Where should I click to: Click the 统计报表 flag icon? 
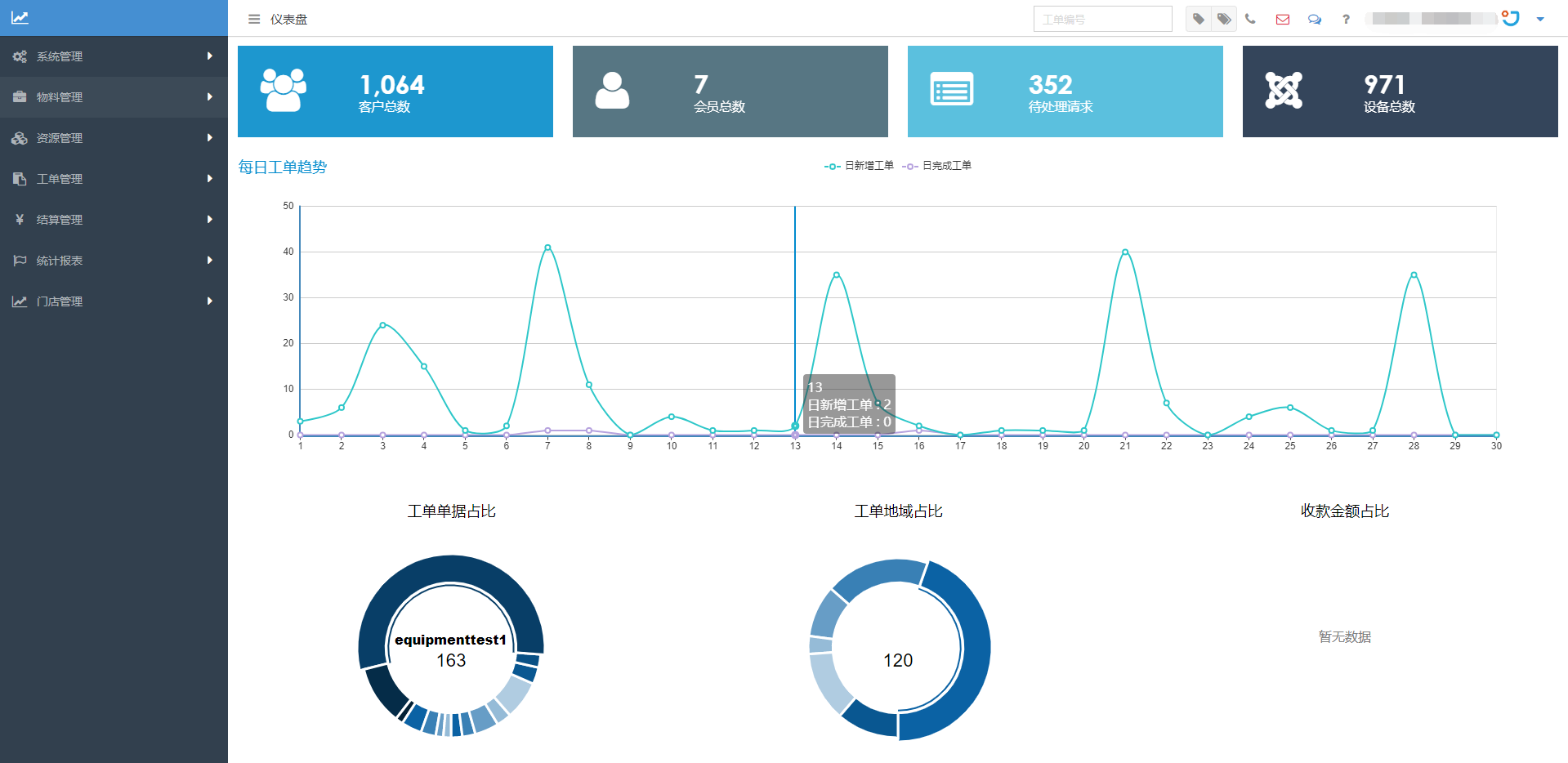point(20,261)
